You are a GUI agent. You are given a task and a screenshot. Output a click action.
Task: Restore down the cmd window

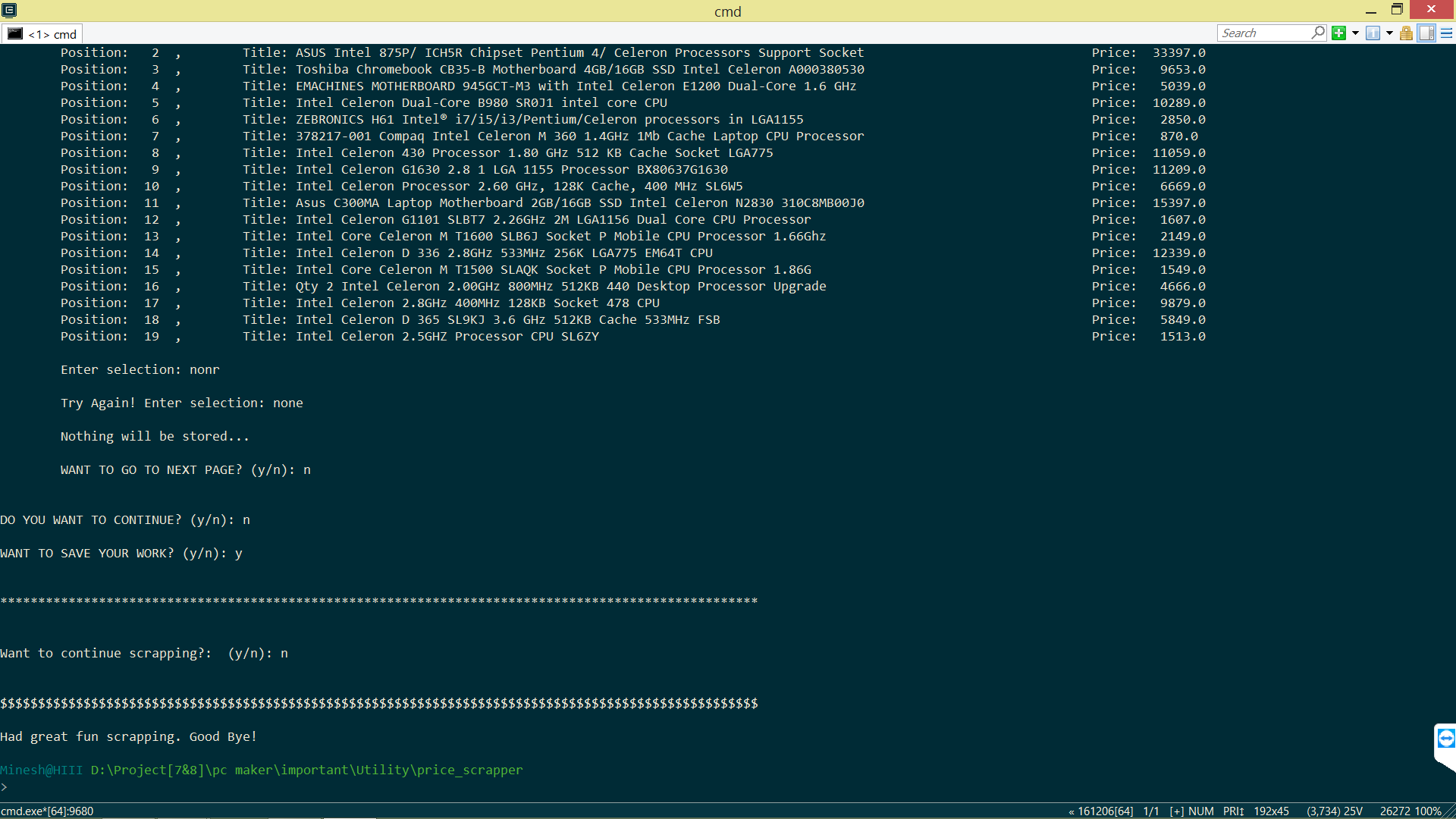pyautogui.click(x=1397, y=10)
